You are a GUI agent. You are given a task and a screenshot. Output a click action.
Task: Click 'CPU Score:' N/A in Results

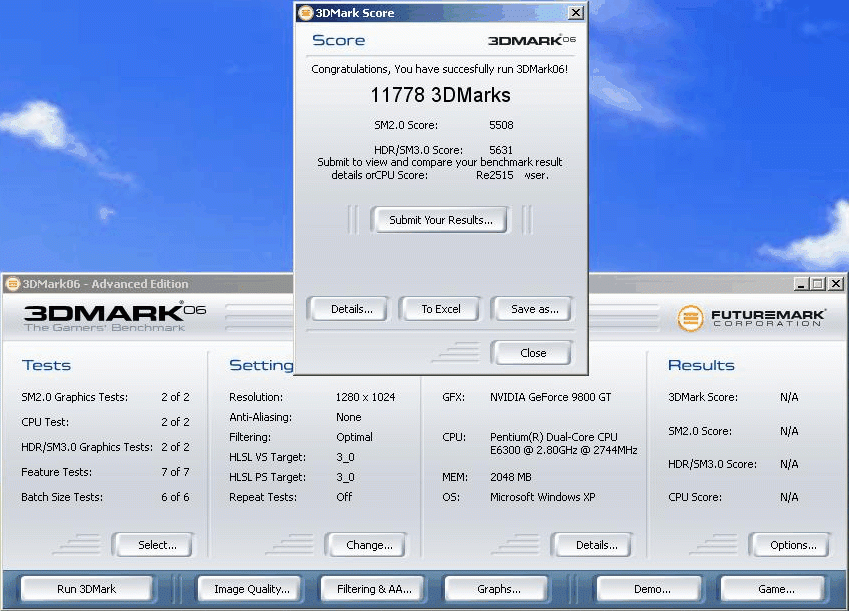[789, 497]
